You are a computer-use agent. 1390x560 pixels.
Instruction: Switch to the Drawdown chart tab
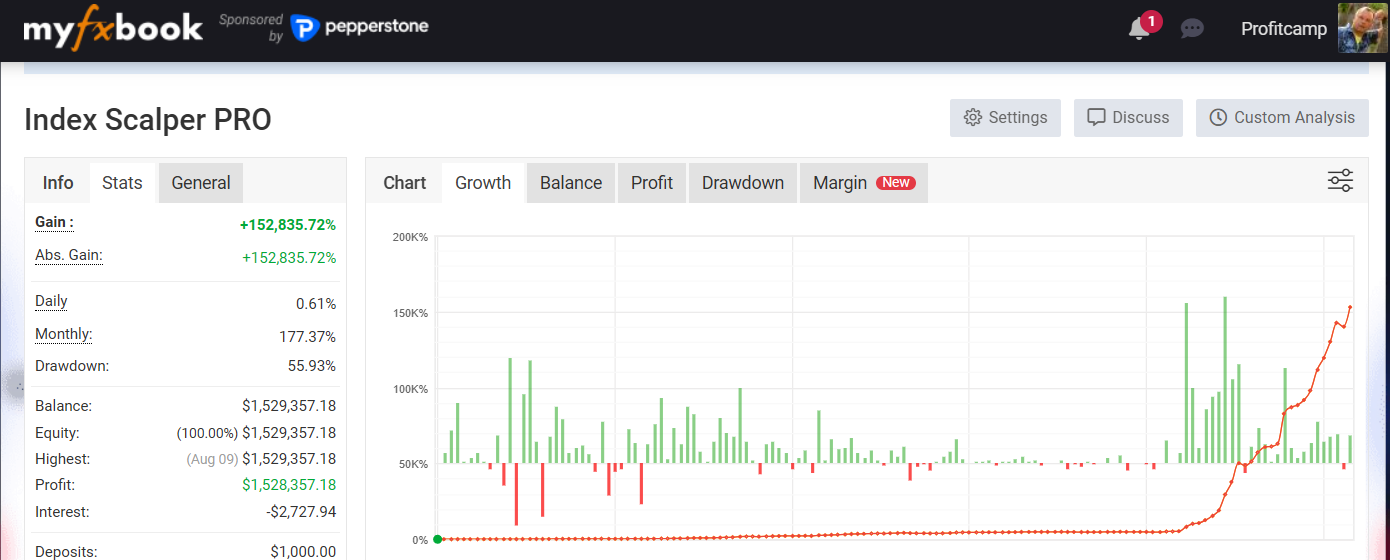point(743,183)
